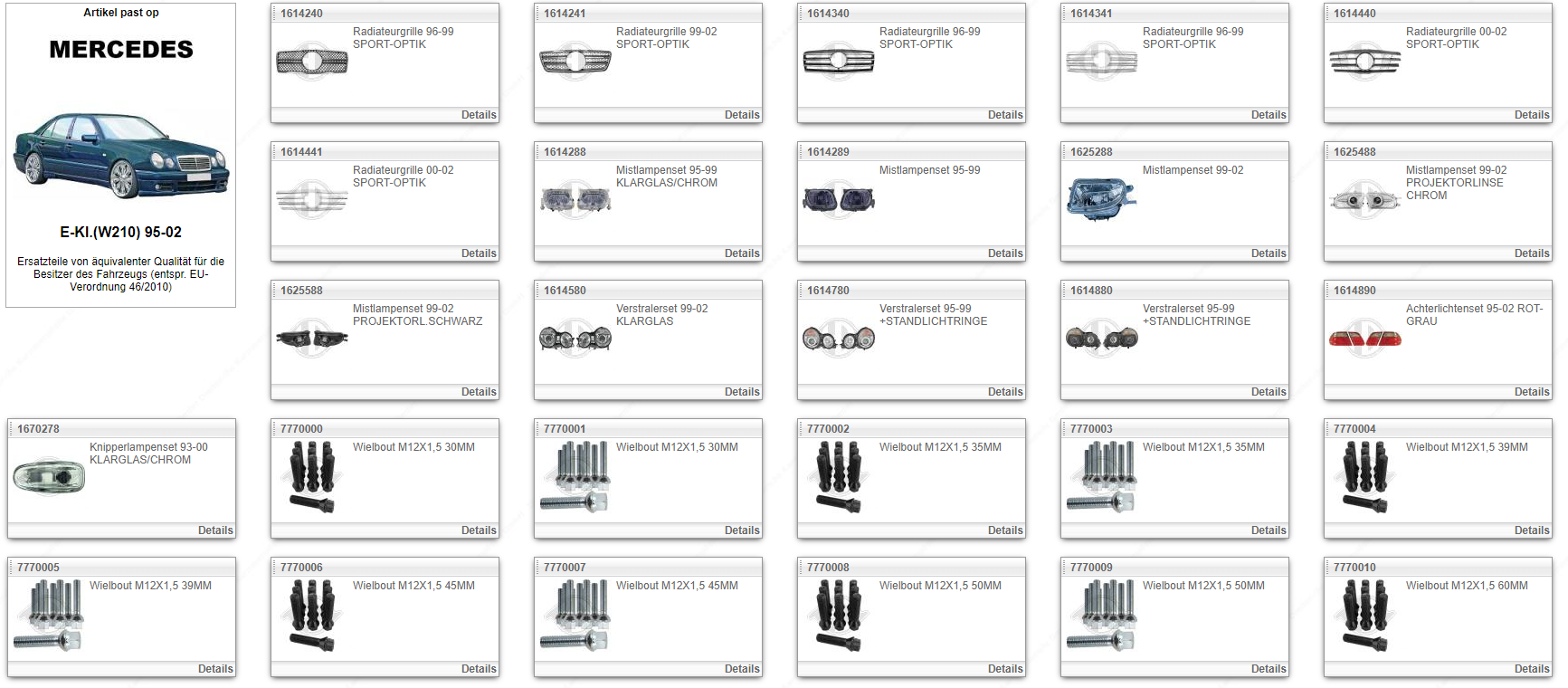Click the 7770007 silver wheel bolts image
1568x688 pixels.
click(575, 616)
